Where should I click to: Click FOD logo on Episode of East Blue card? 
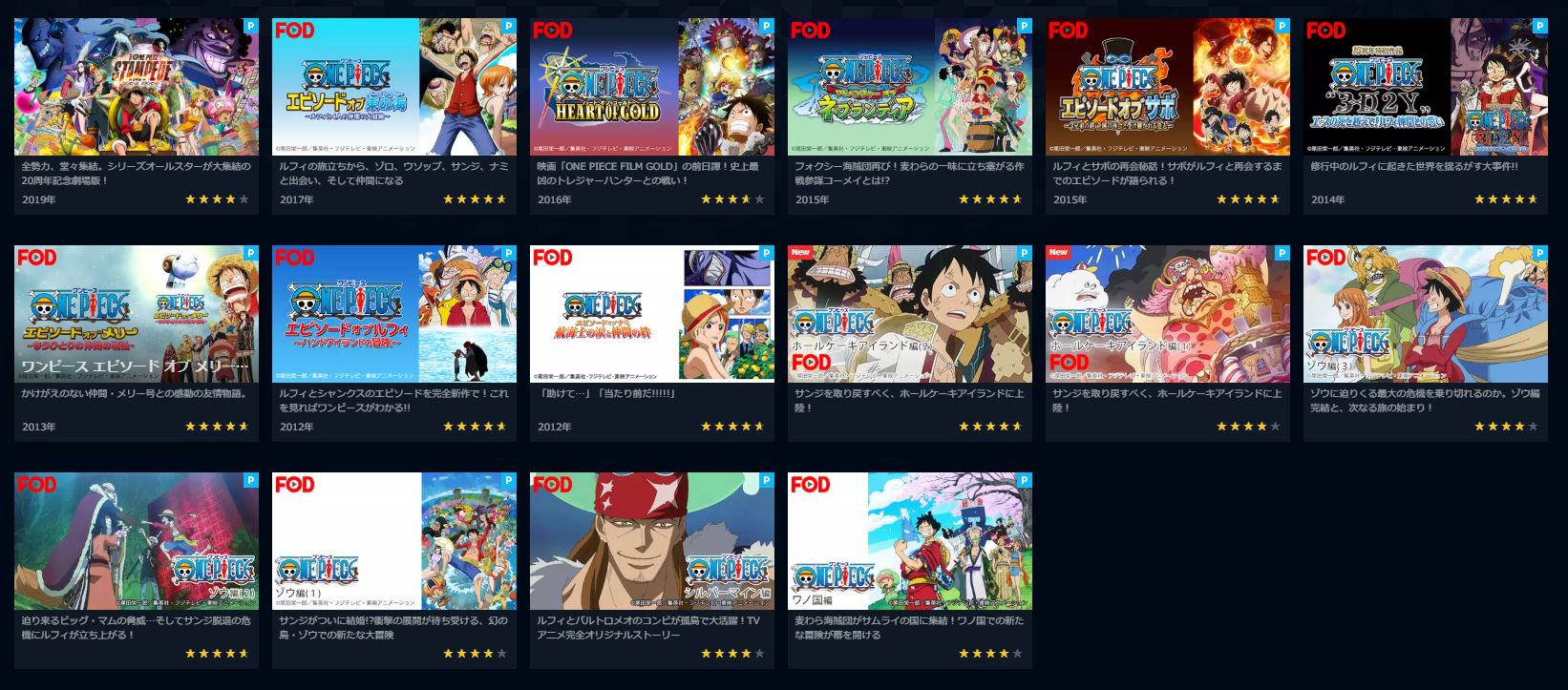(294, 31)
